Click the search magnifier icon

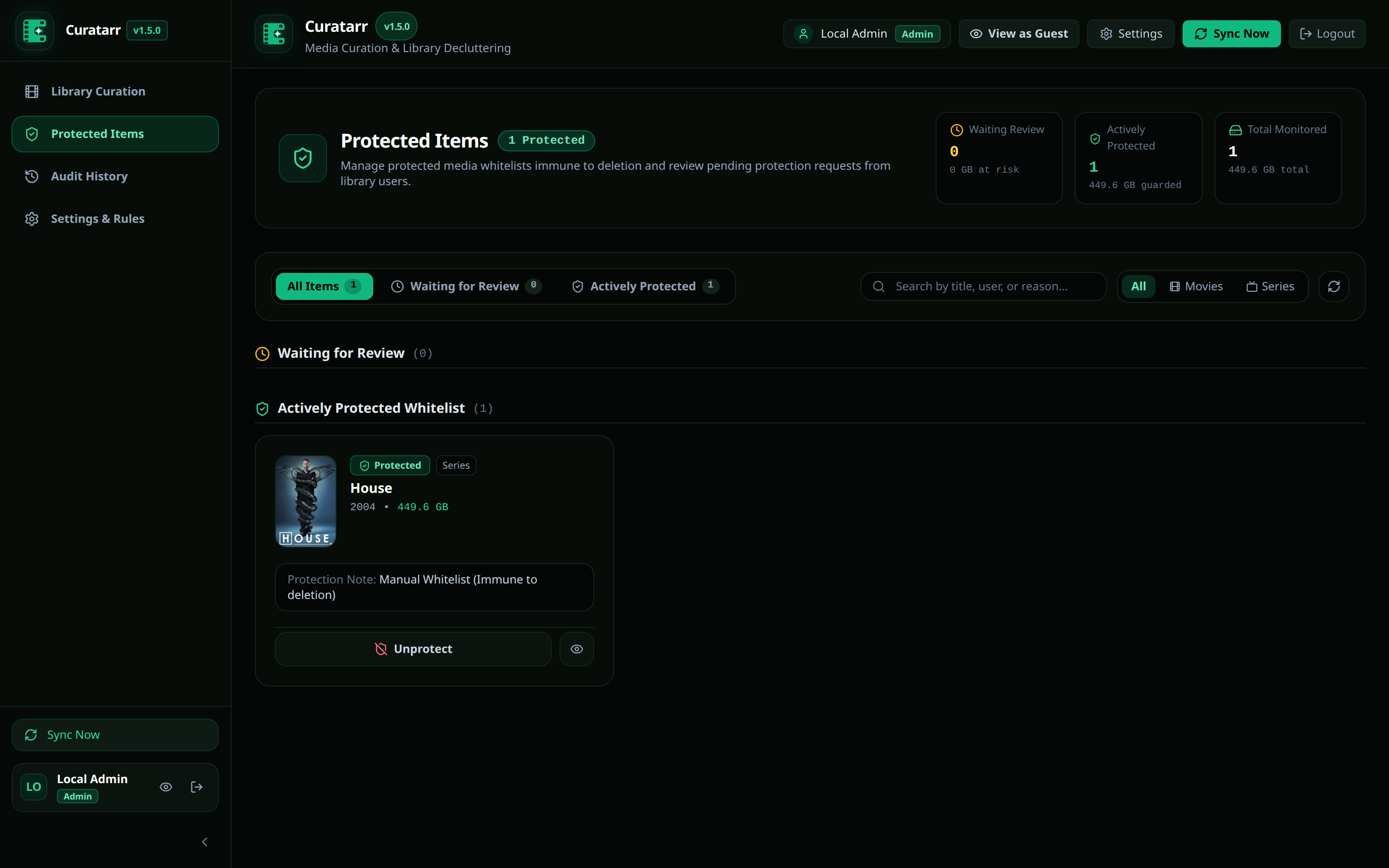point(879,286)
